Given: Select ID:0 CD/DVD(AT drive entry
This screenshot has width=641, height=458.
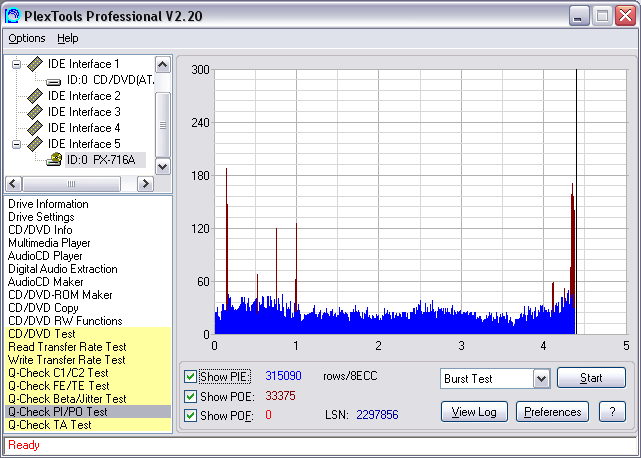Looking at the screenshot, I should tap(111, 80).
